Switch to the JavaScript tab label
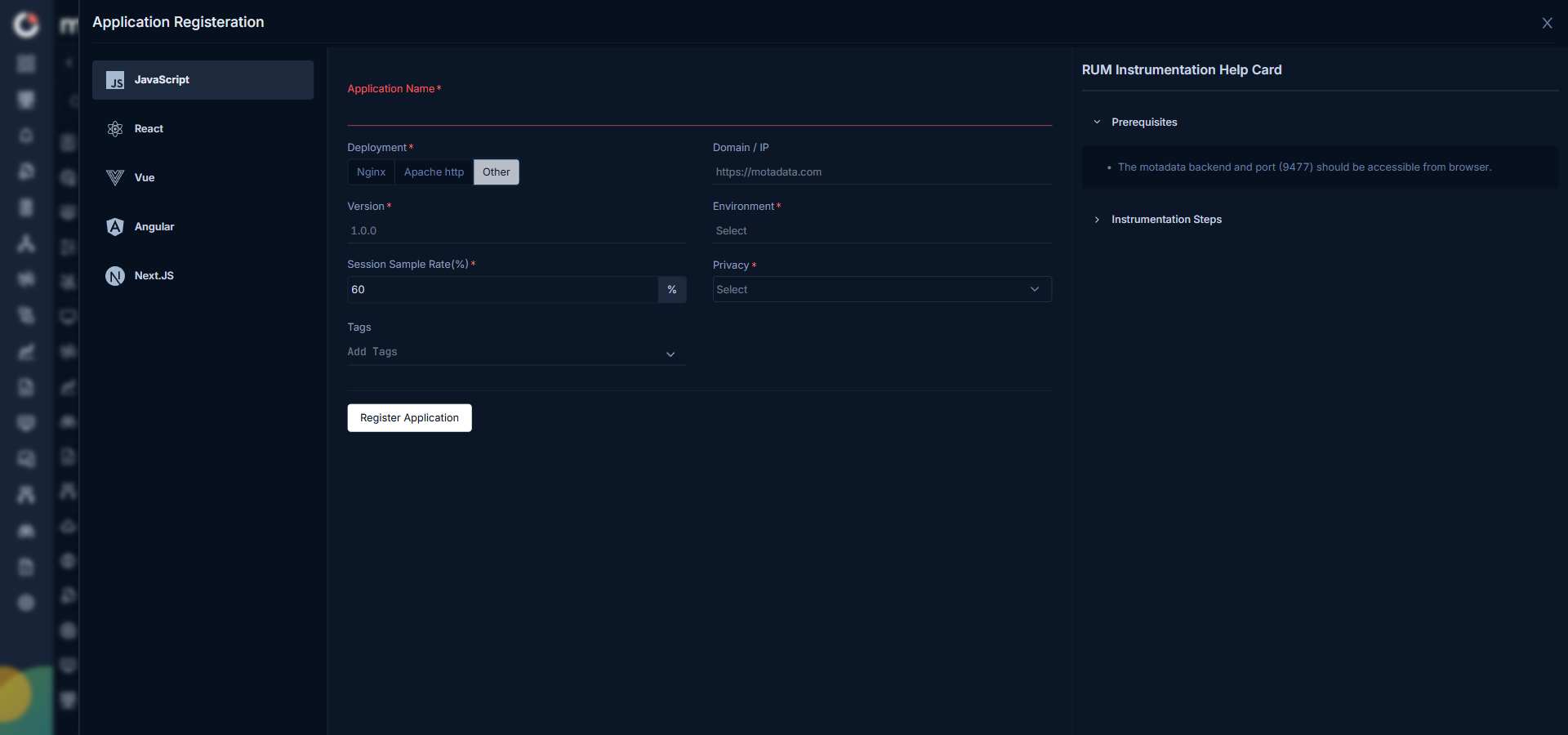Screen dimensions: 1568x735 pos(162,80)
